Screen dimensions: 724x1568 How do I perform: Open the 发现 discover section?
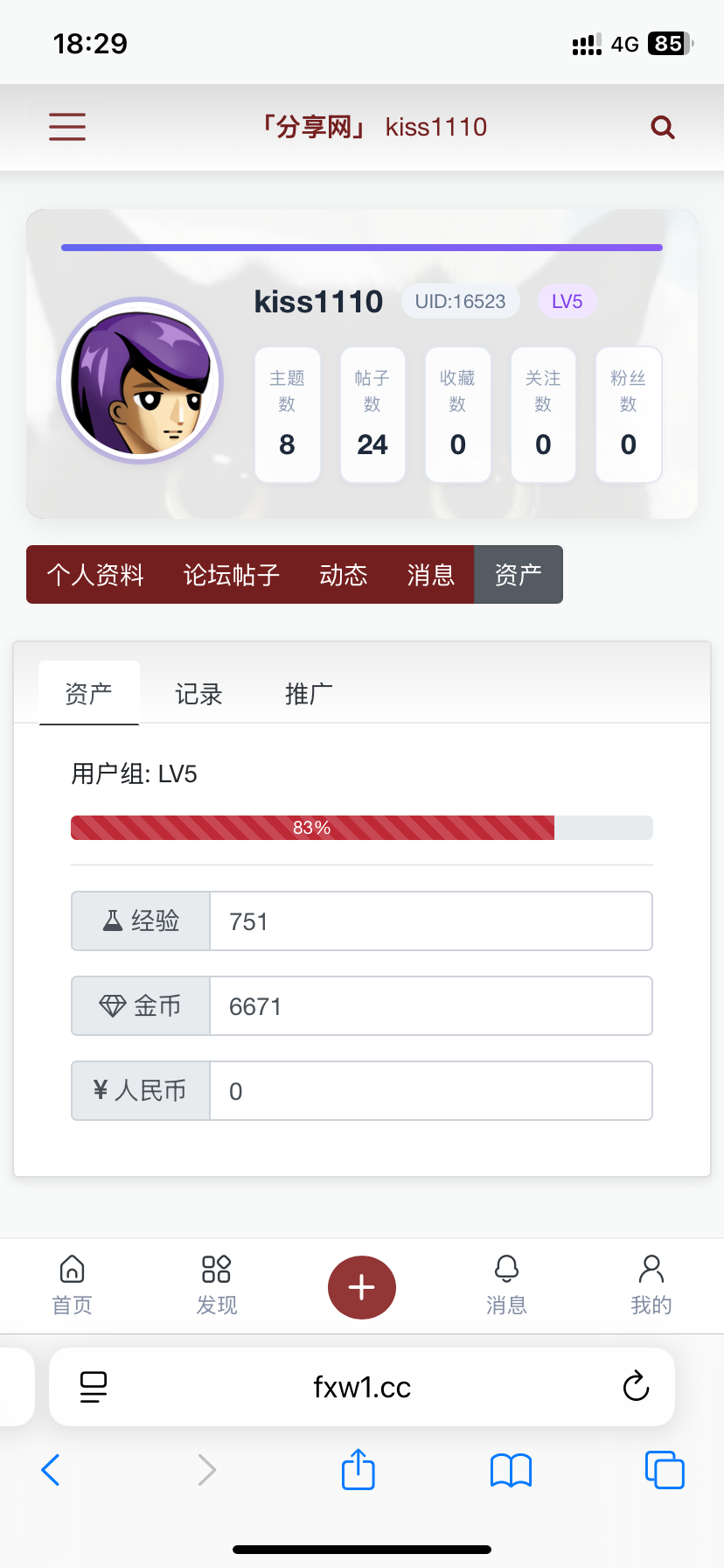pyautogui.click(x=216, y=1284)
